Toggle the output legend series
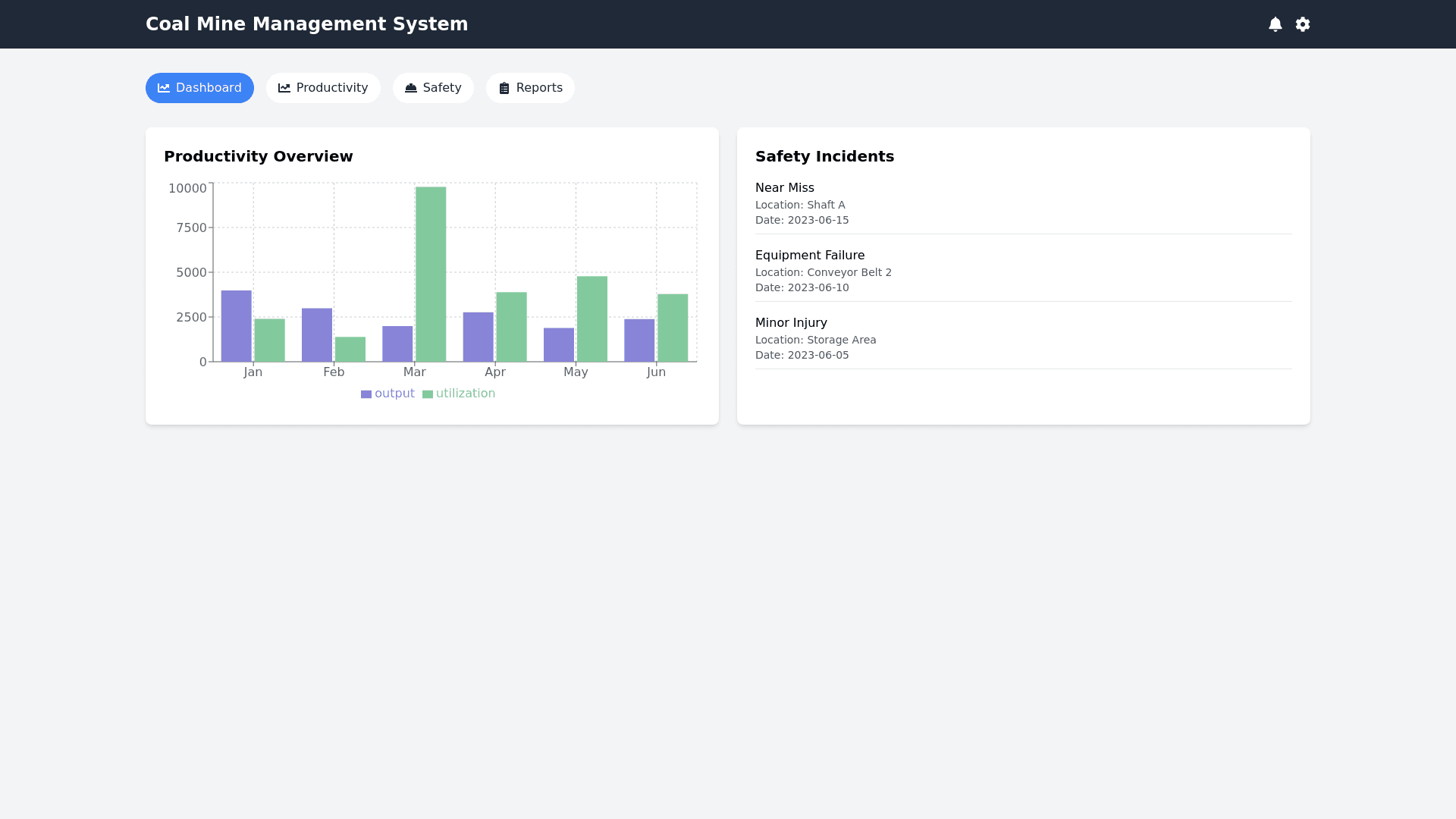The image size is (1456, 819). click(394, 394)
